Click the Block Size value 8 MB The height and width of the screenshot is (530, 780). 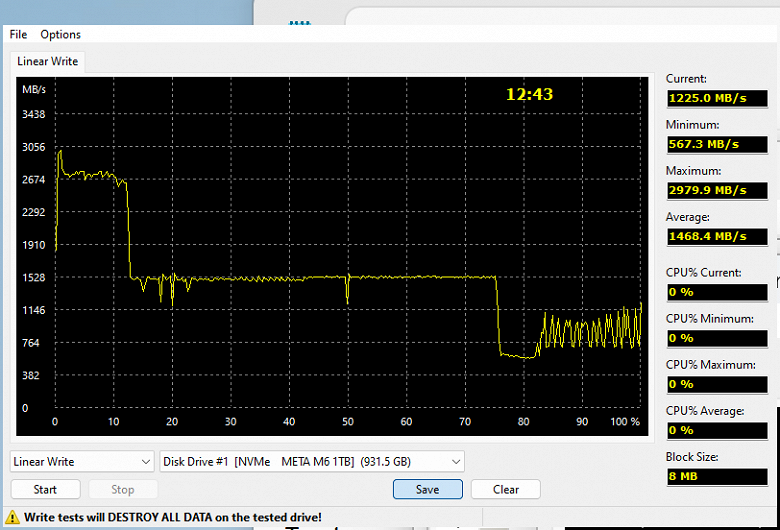tap(717, 476)
